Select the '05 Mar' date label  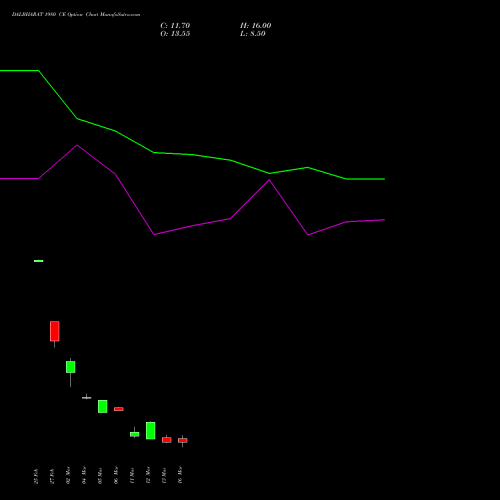pos(100,475)
